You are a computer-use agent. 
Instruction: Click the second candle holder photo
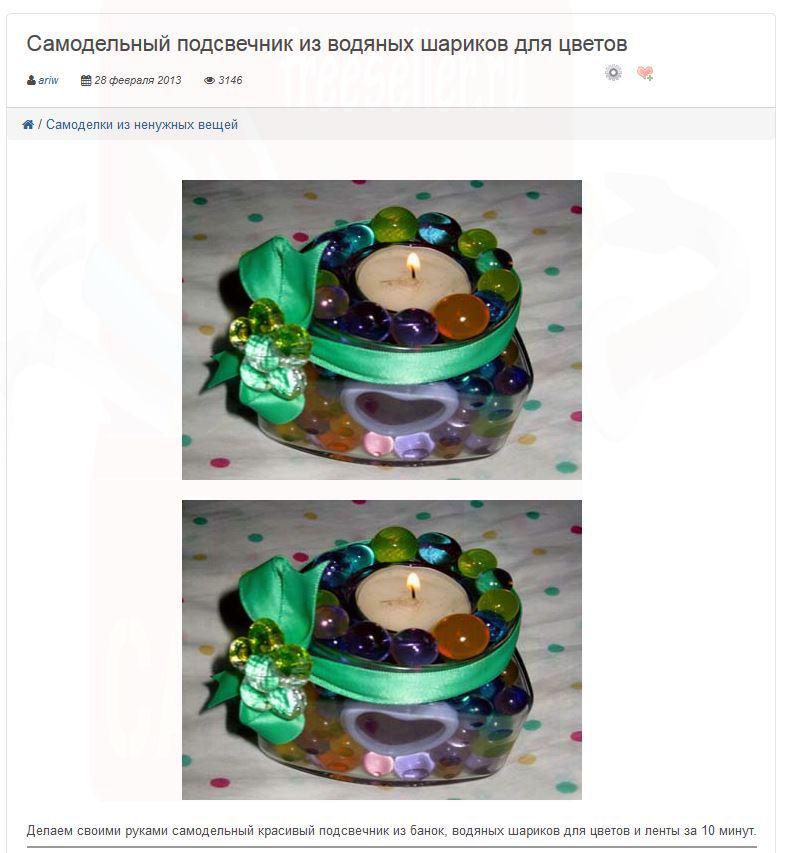tap(382, 650)
